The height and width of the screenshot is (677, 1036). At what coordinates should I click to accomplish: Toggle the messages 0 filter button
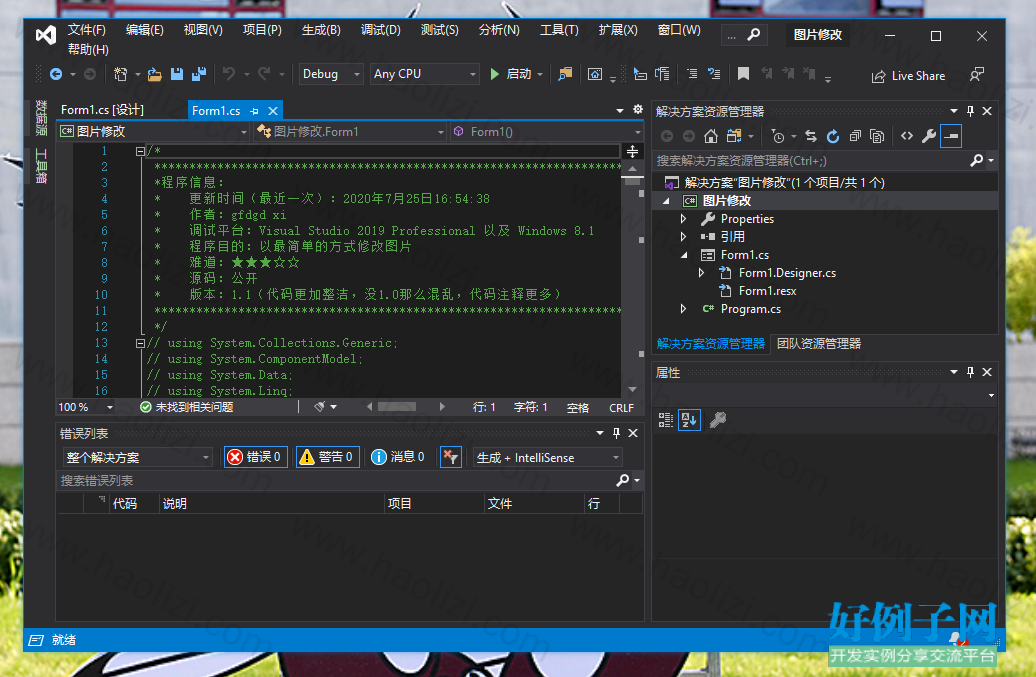tap(398, 457)
